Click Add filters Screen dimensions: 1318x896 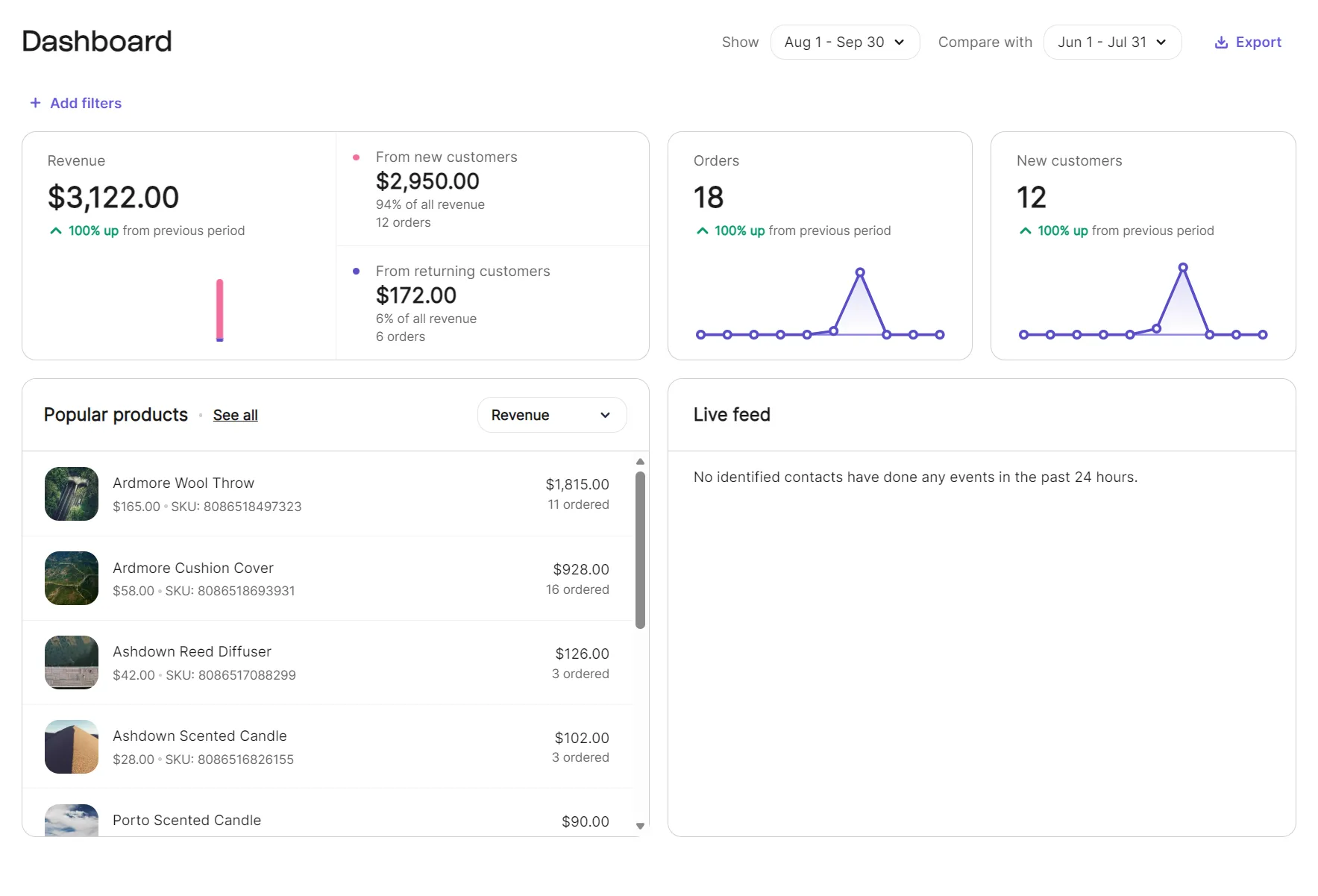pyautogui.click(x=76, y=103)
